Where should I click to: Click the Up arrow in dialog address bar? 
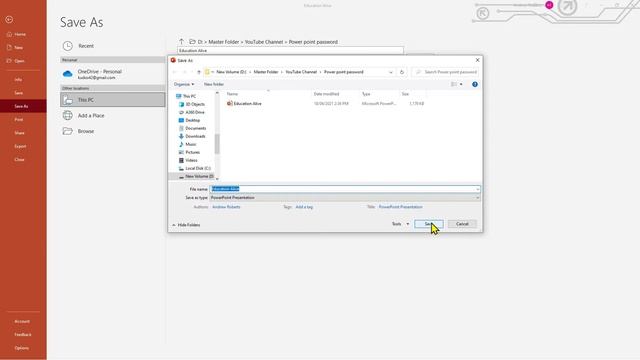(x=199, y=72)
